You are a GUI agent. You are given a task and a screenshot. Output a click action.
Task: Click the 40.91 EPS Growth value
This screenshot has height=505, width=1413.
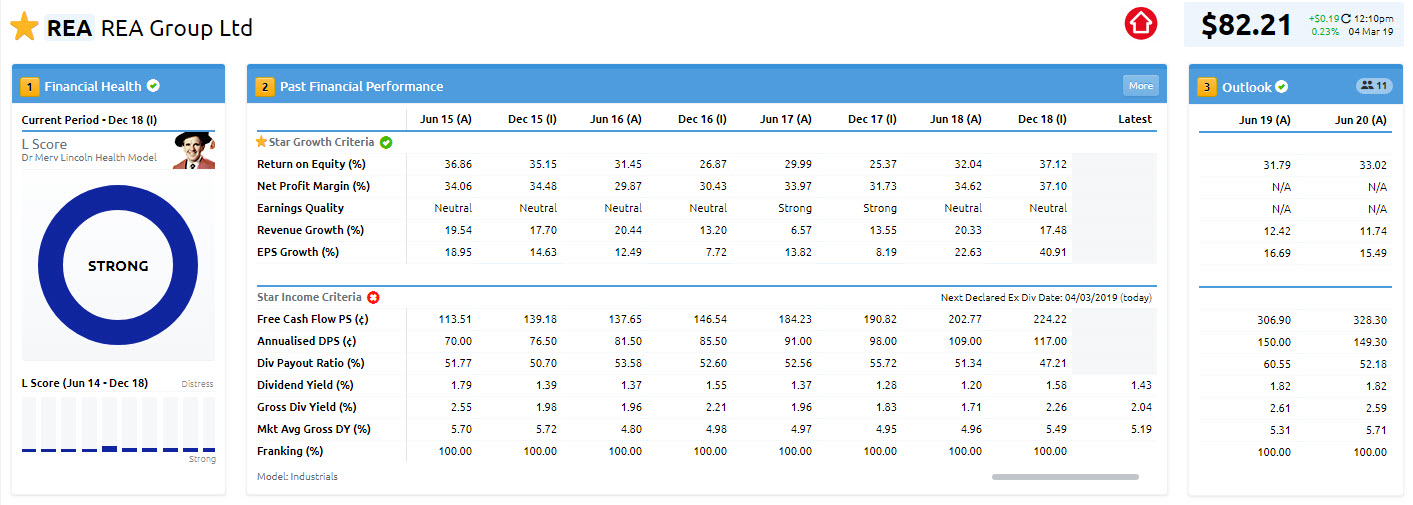[x=1053, y=252]
